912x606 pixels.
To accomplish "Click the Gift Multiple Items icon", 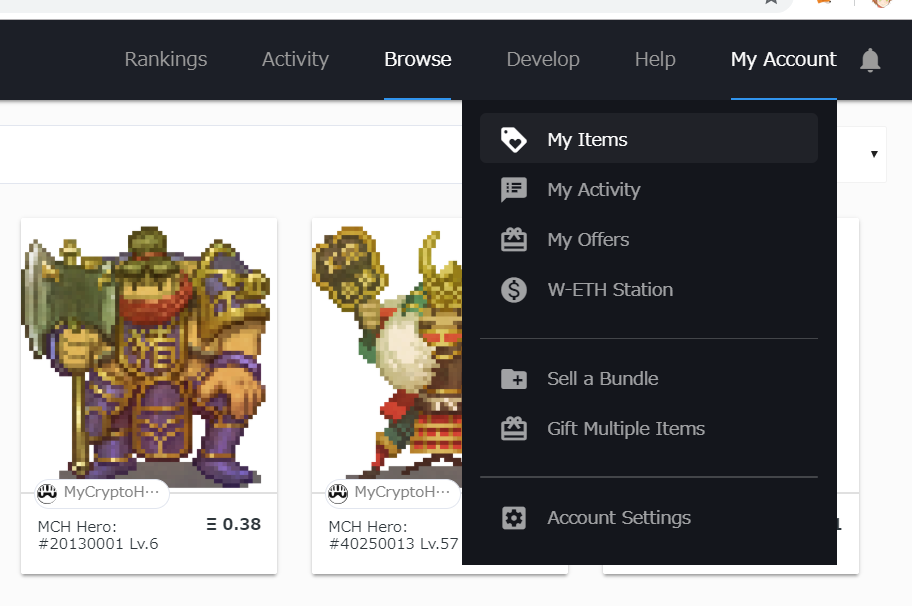I will click(x=513, y=428).
